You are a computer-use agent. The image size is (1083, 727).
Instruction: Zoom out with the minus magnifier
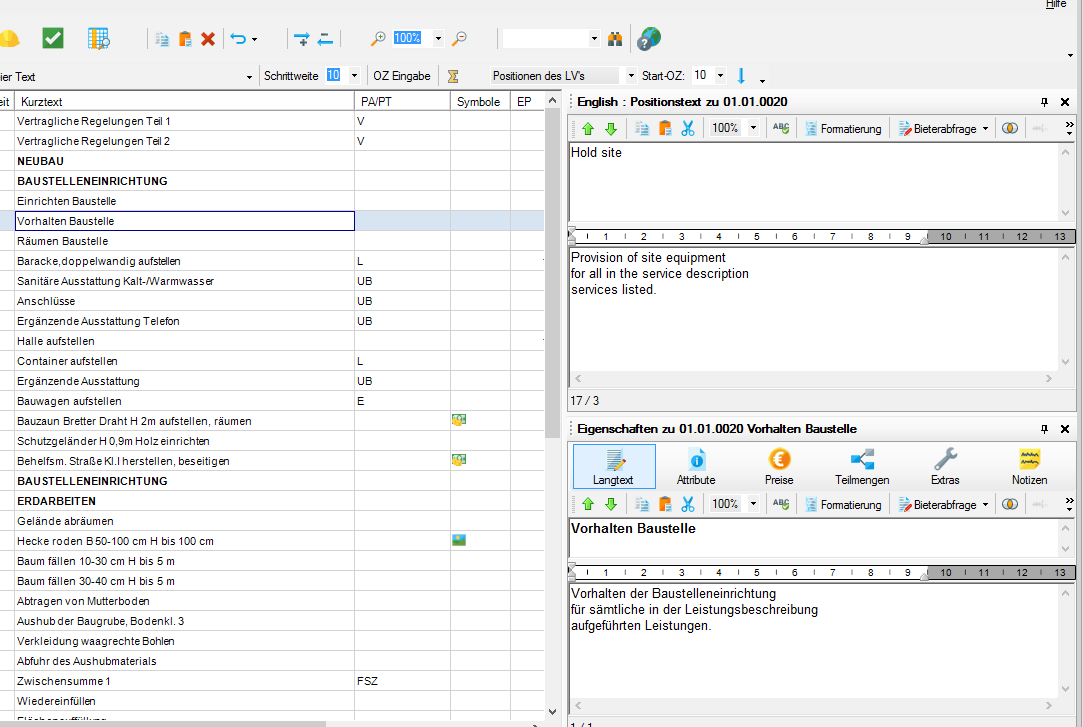(x=459, y=39)
